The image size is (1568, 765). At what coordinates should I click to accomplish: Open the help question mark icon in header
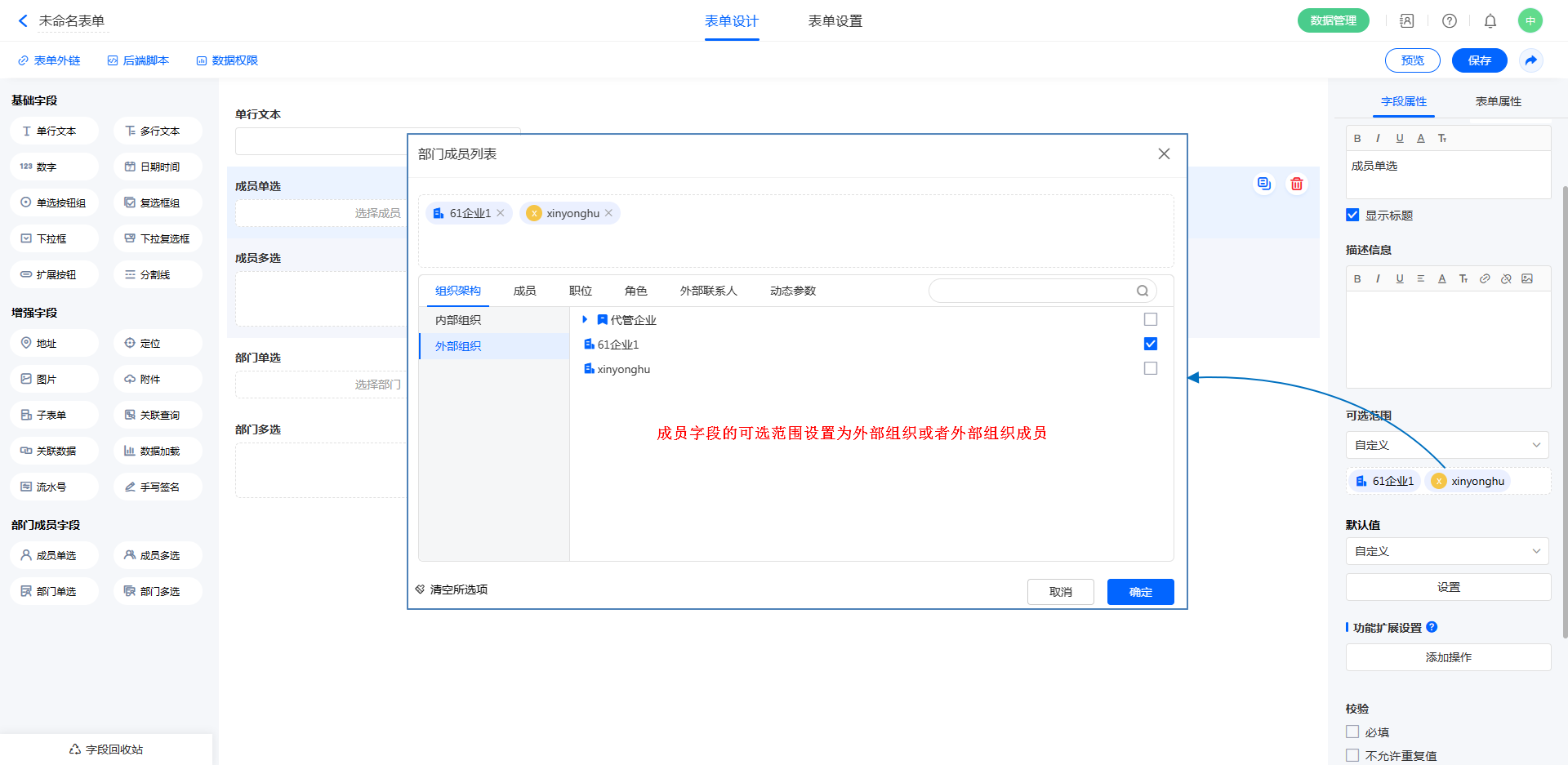tap(1450, 20)
